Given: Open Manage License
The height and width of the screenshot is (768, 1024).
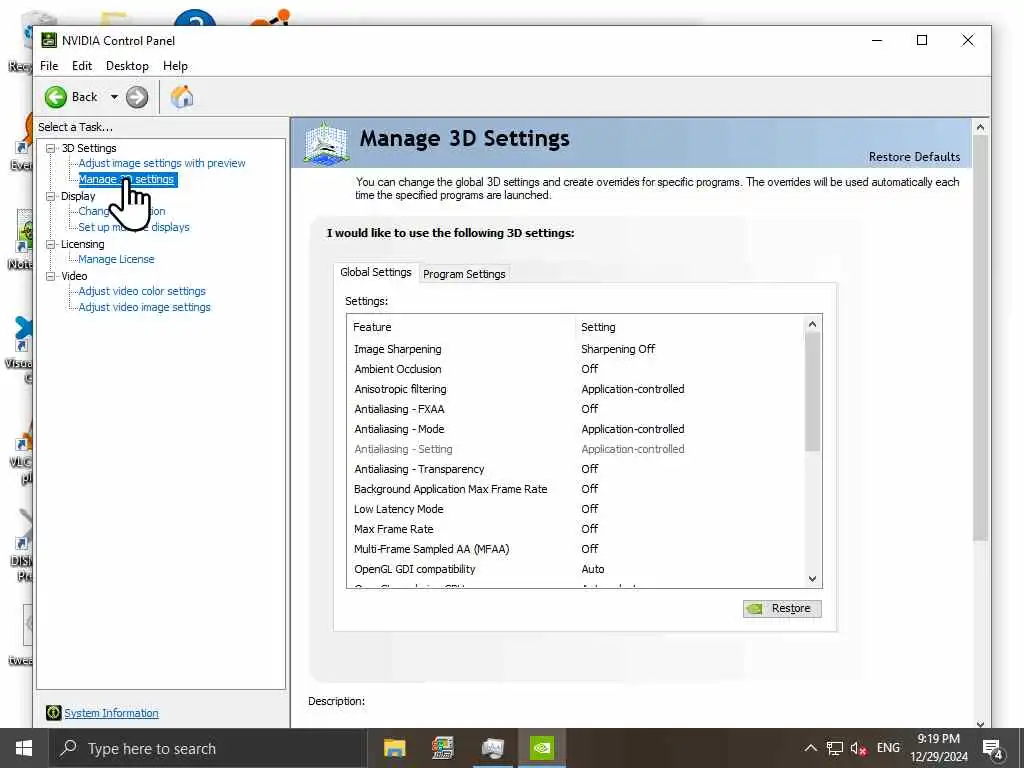Looking at the screenshot, I should point(116,259).
